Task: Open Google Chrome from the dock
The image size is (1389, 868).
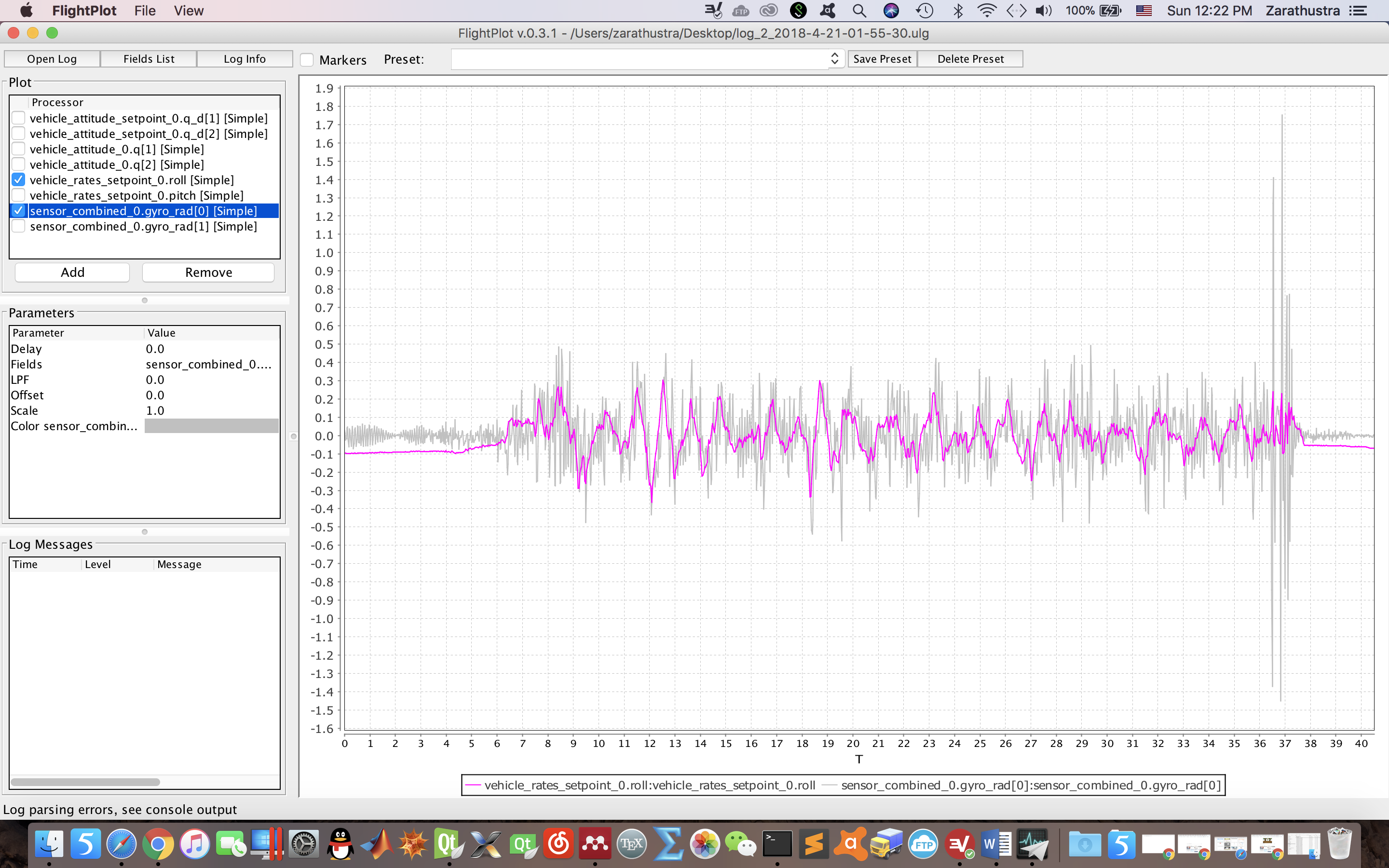Action: click(x=158, y=844)
